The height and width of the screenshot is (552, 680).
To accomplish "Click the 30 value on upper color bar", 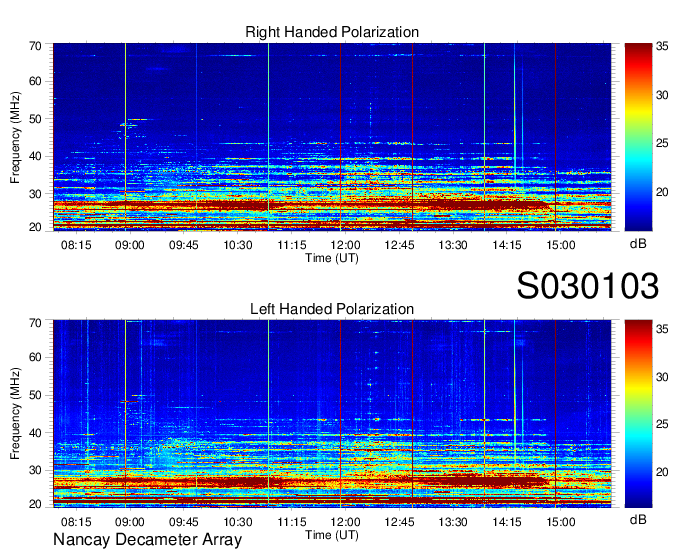I will tap(662, 95).
